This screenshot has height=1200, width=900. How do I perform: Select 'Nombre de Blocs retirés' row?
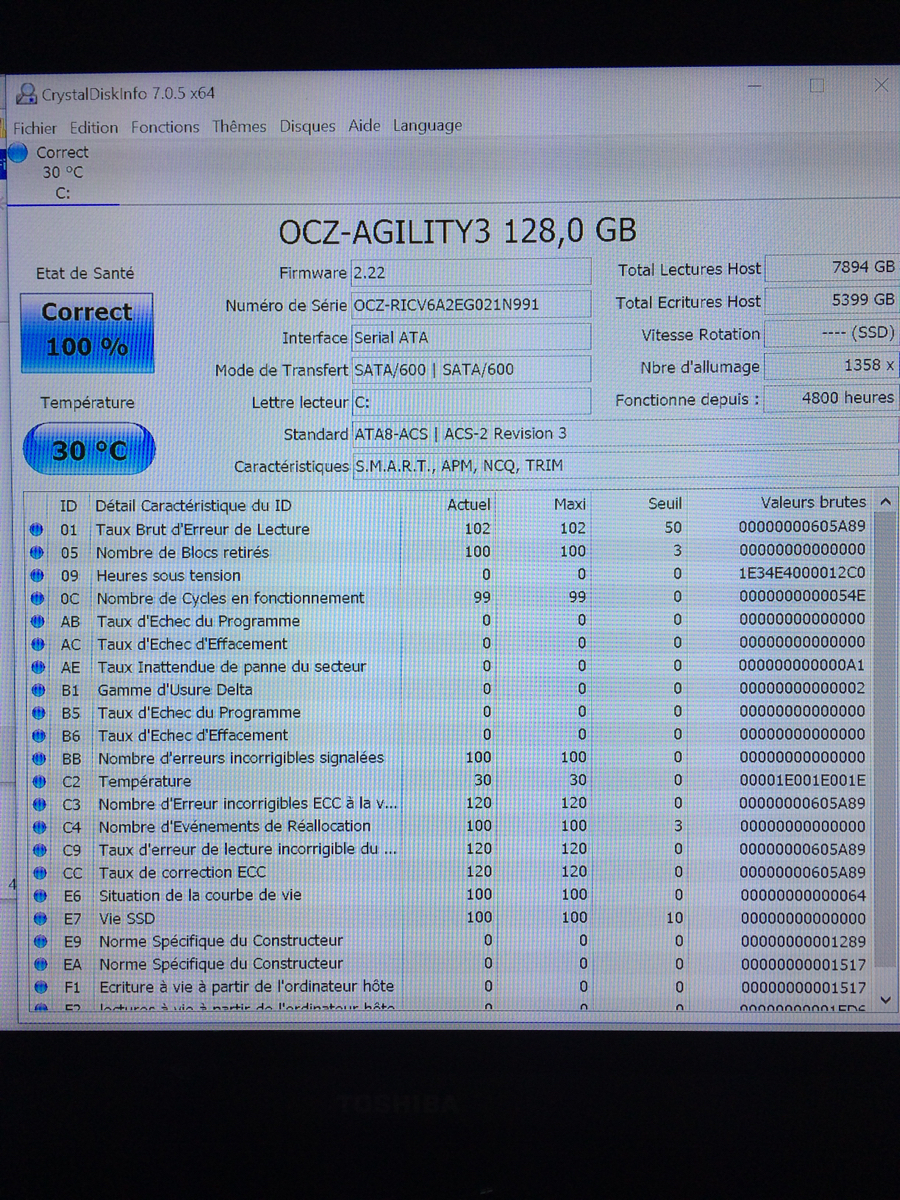click(x=450, y=552)
